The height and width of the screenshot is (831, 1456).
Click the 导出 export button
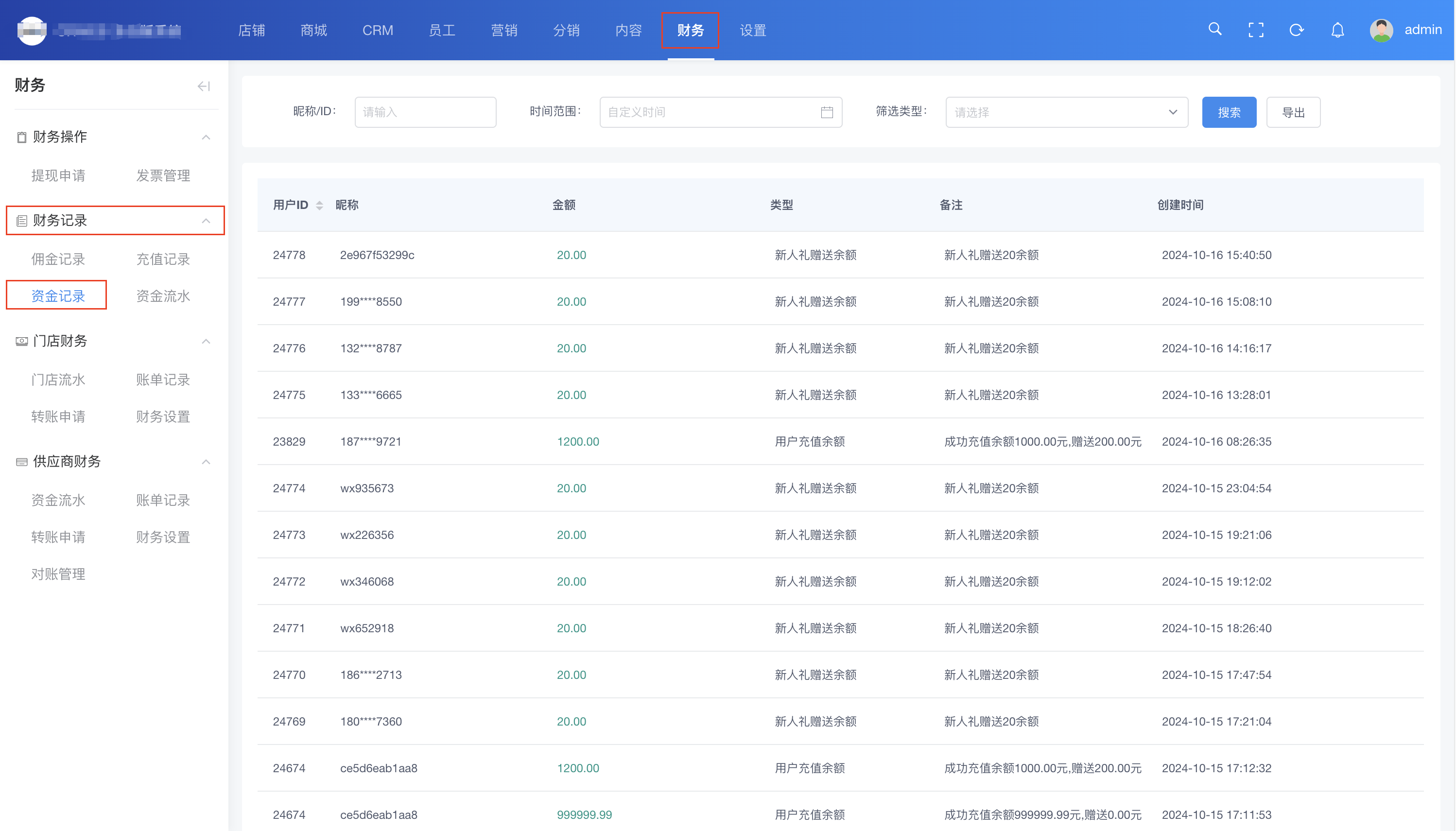click(1293, 112)
